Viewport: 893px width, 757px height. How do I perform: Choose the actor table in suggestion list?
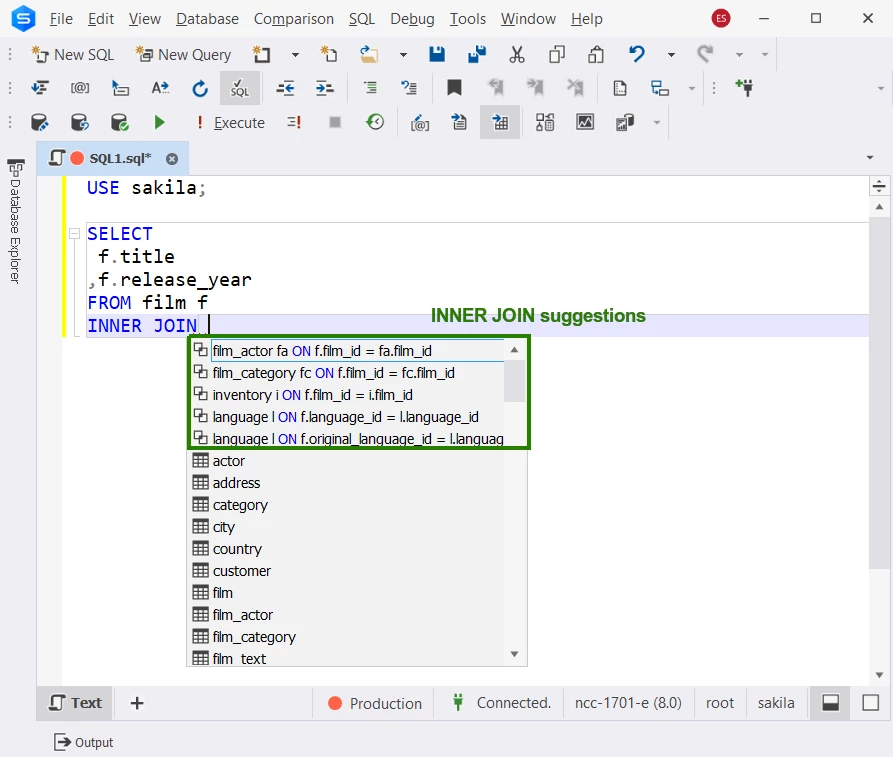coord(346,461)
